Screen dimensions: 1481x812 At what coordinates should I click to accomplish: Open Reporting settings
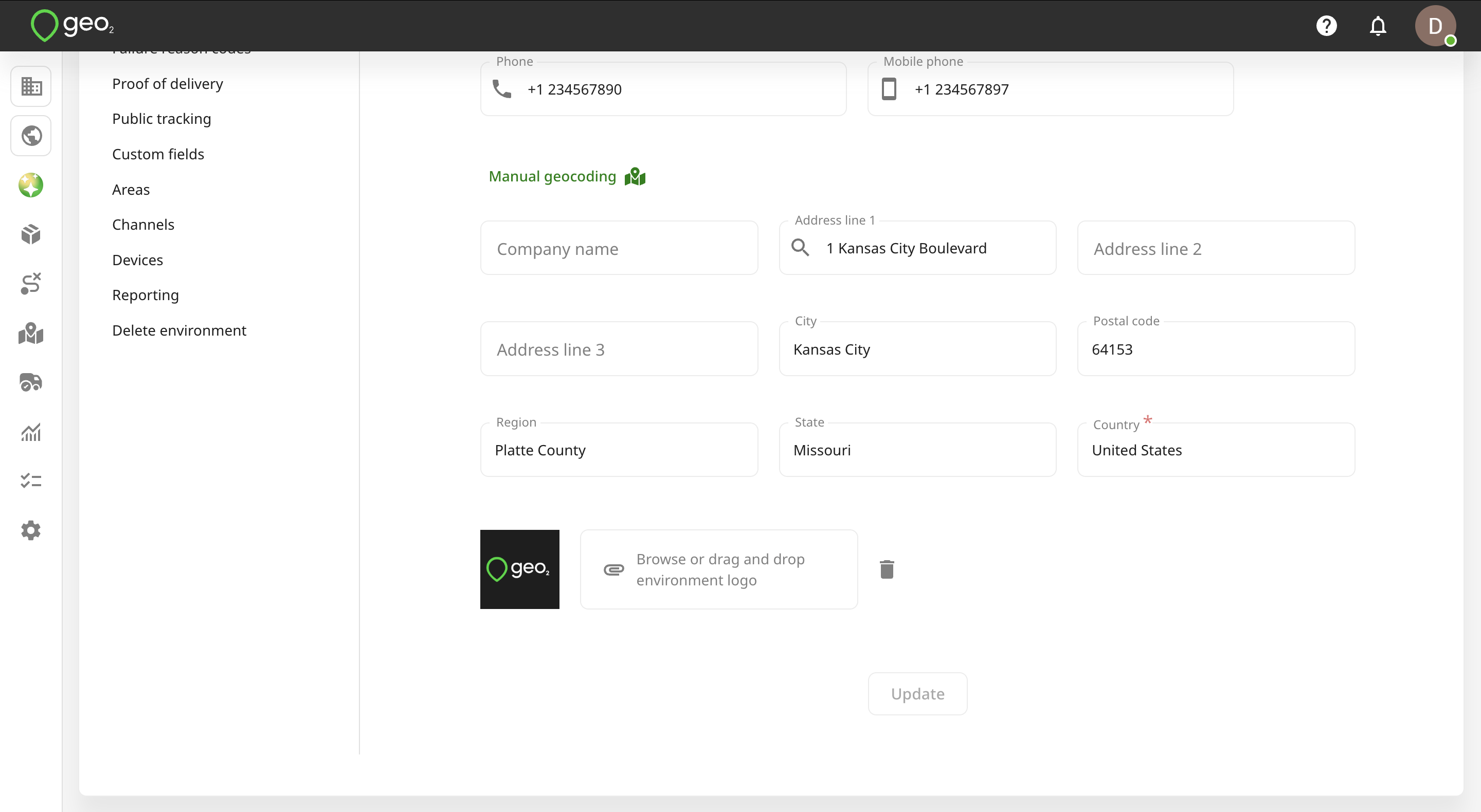point(146,296)
